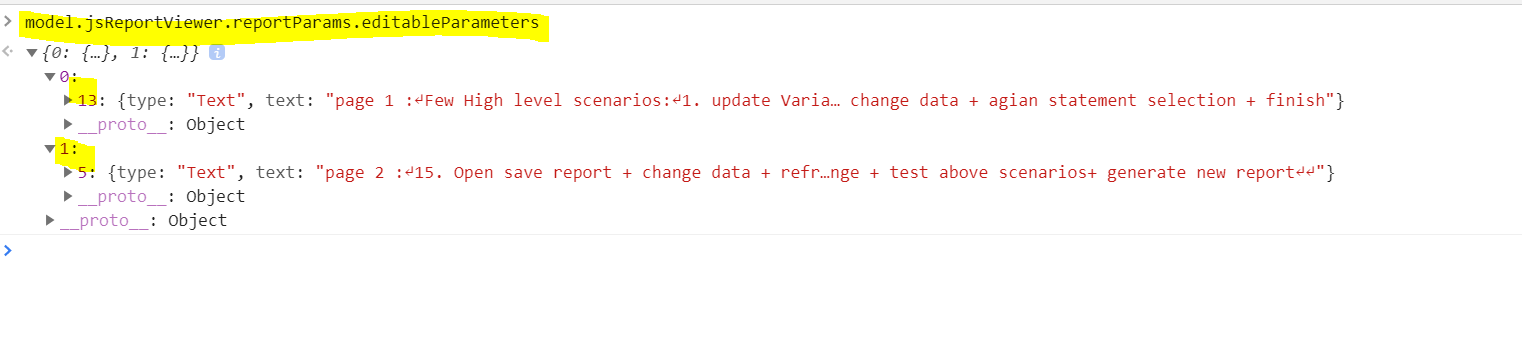Click the model.jsReportViewer.reportParams.editableParameters command text
The width and height of the screenshot is (1522, 362).
(281, 21)
